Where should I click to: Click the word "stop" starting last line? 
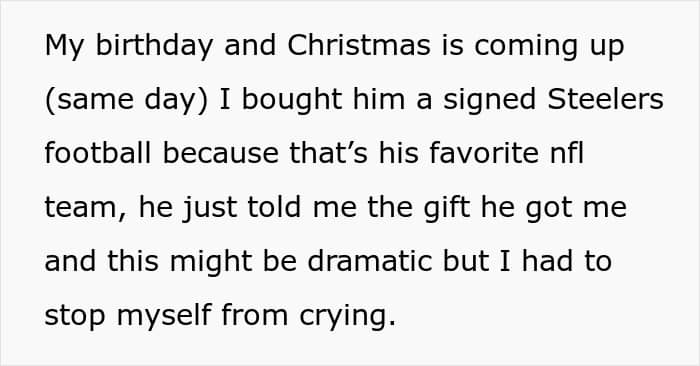[75, 316]
